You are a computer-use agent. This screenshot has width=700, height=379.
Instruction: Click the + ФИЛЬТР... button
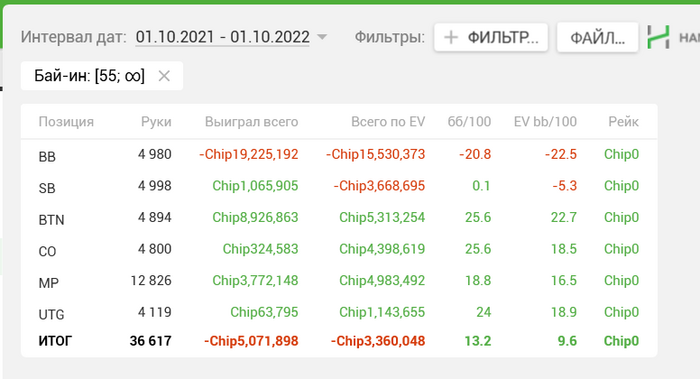click(x=491, y=37)
